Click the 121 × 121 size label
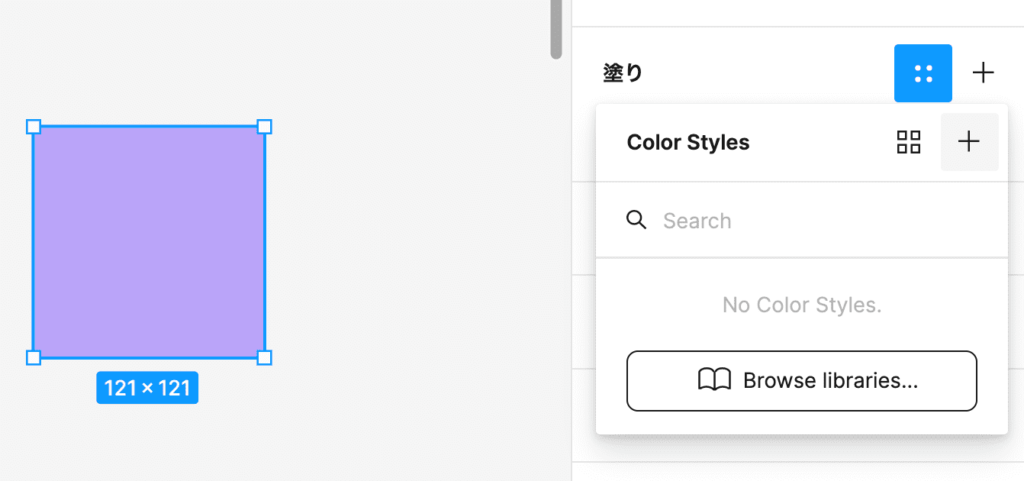 click(147, 388)
